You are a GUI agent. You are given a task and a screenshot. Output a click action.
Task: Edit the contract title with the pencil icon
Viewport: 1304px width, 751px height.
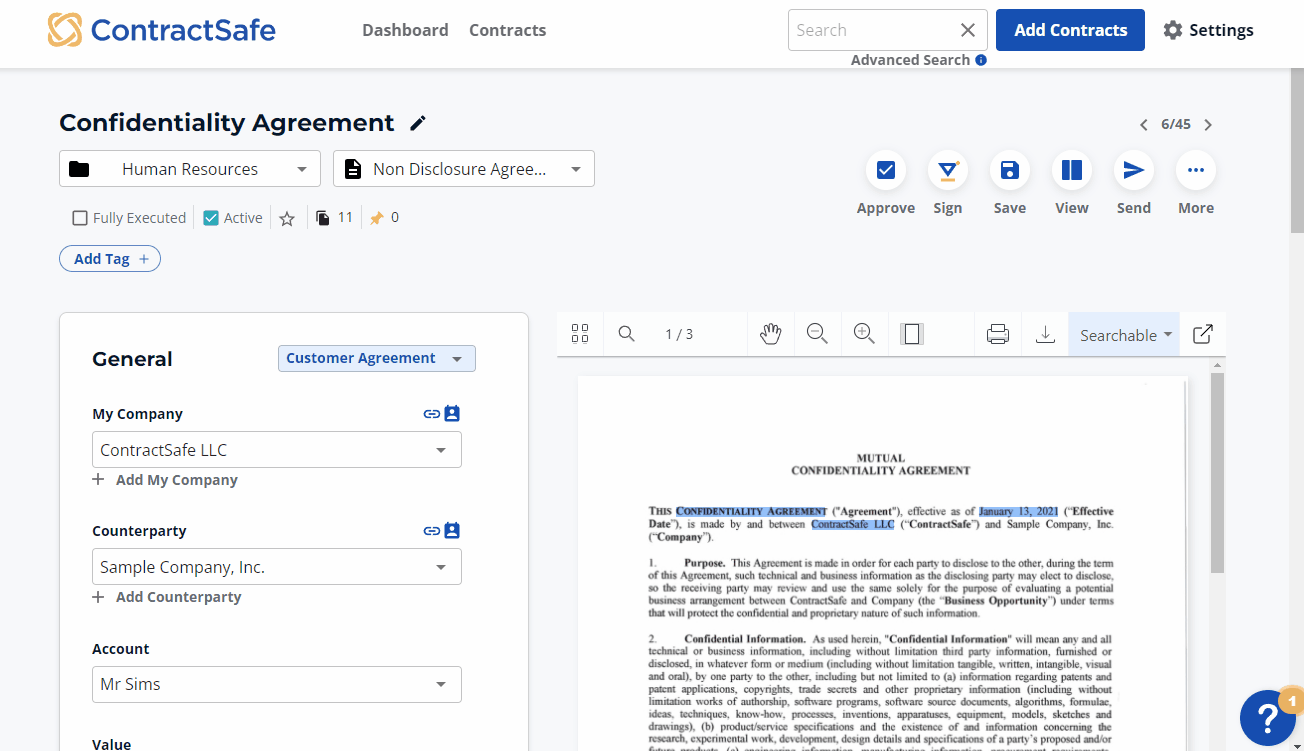click(417, 122)
